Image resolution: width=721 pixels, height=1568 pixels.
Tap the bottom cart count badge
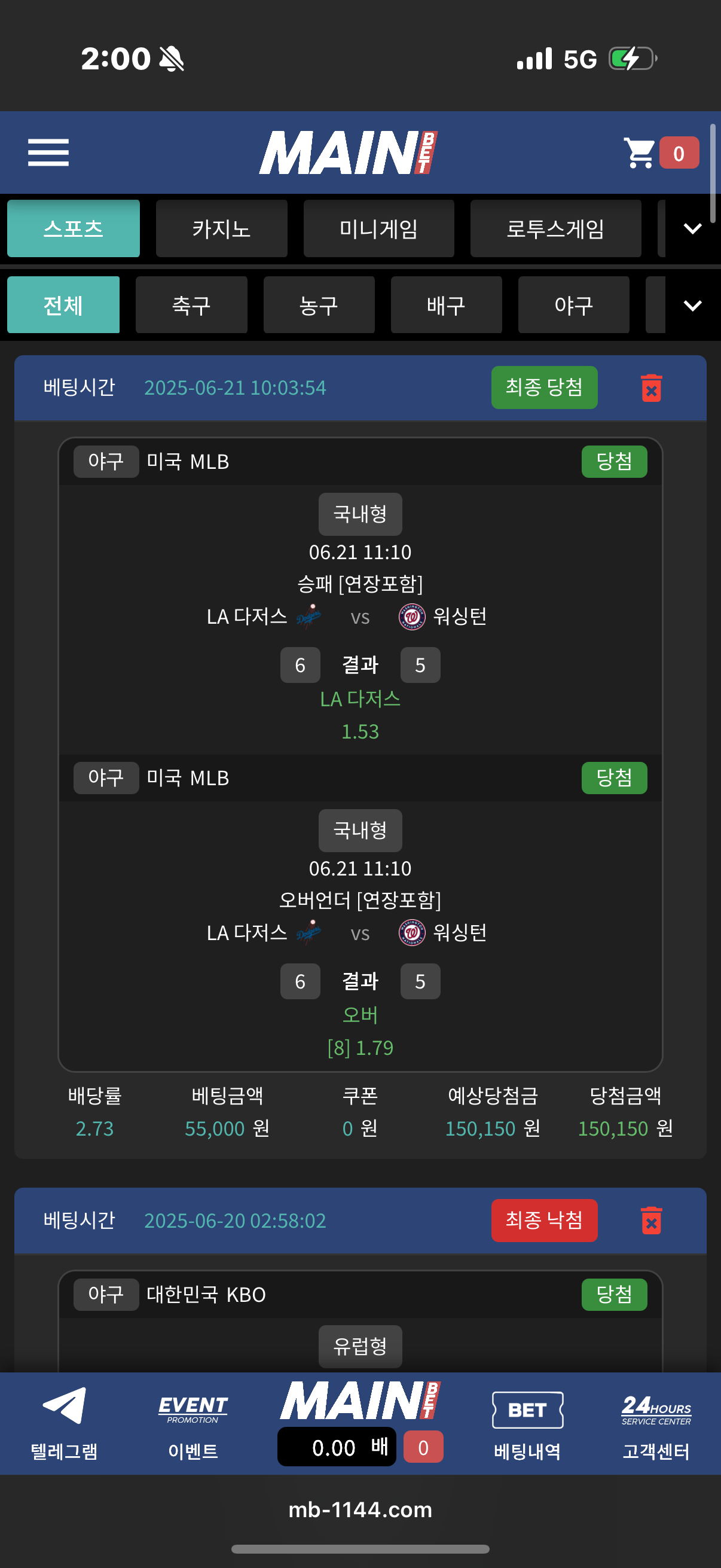point(423,1447)
